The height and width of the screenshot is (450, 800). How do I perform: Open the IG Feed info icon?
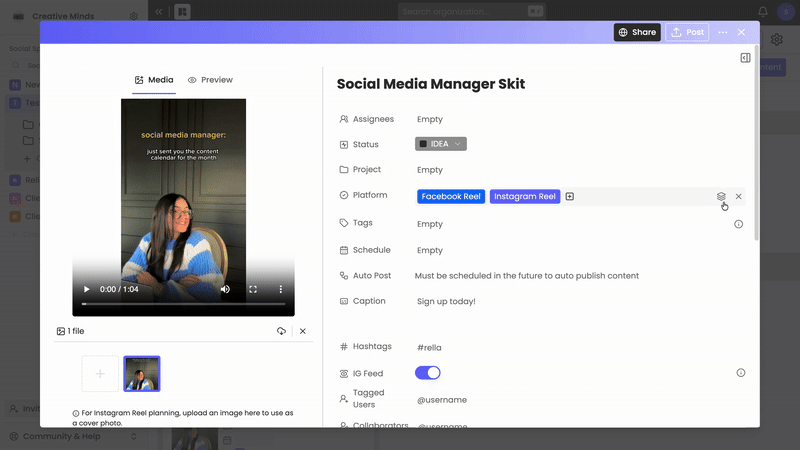(x=740, y=373)
